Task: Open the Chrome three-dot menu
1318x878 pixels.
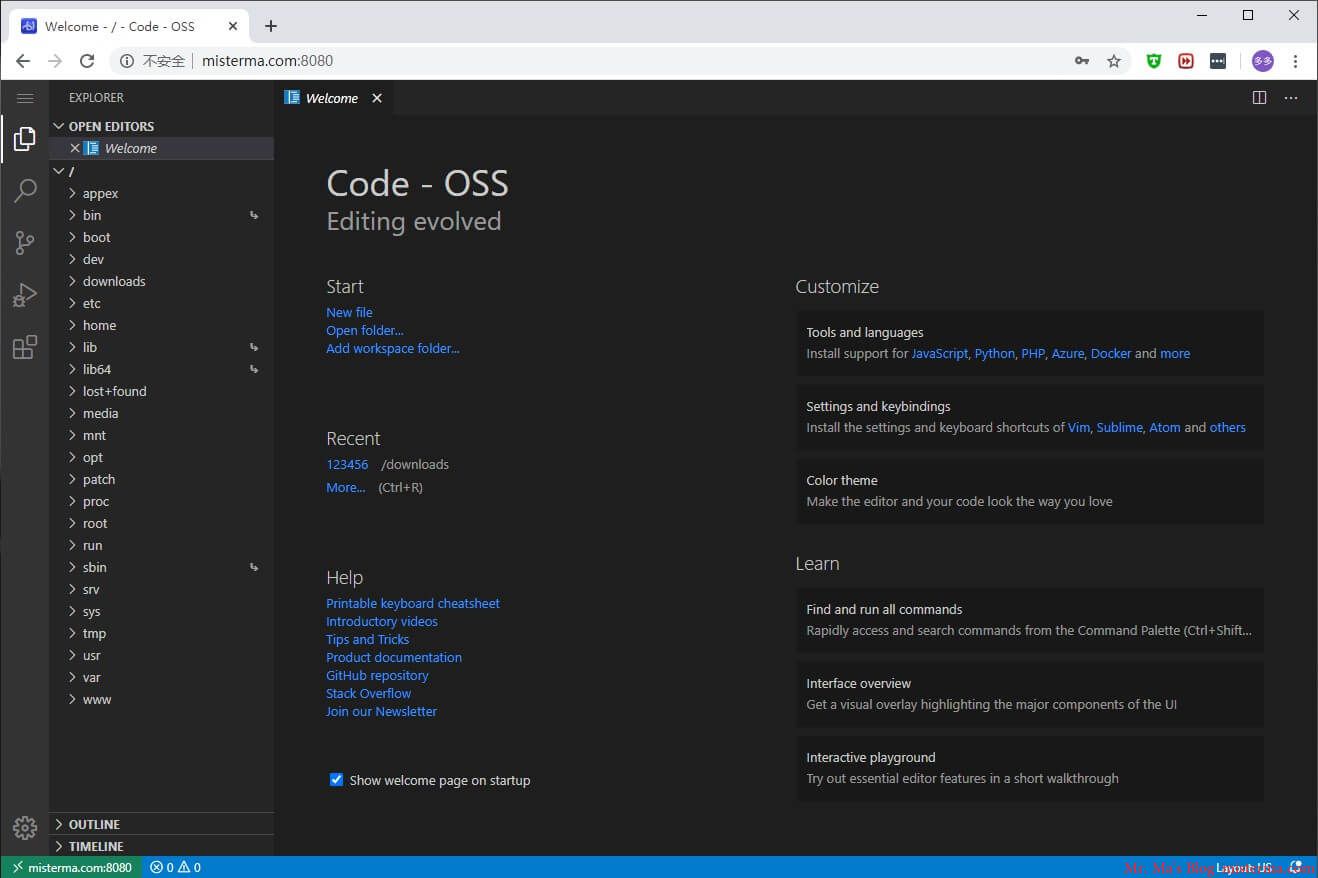Action: [1295, 61]
